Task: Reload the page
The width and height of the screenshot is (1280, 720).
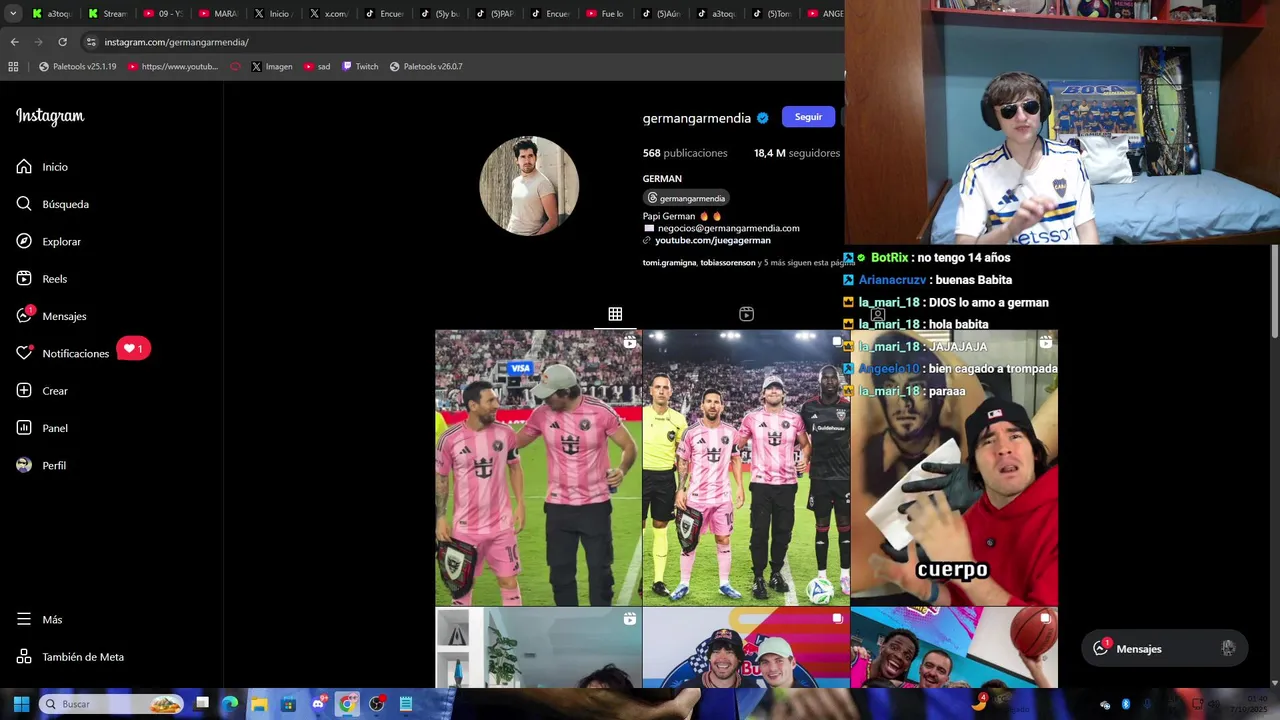Action: click(x=62, y=42)
